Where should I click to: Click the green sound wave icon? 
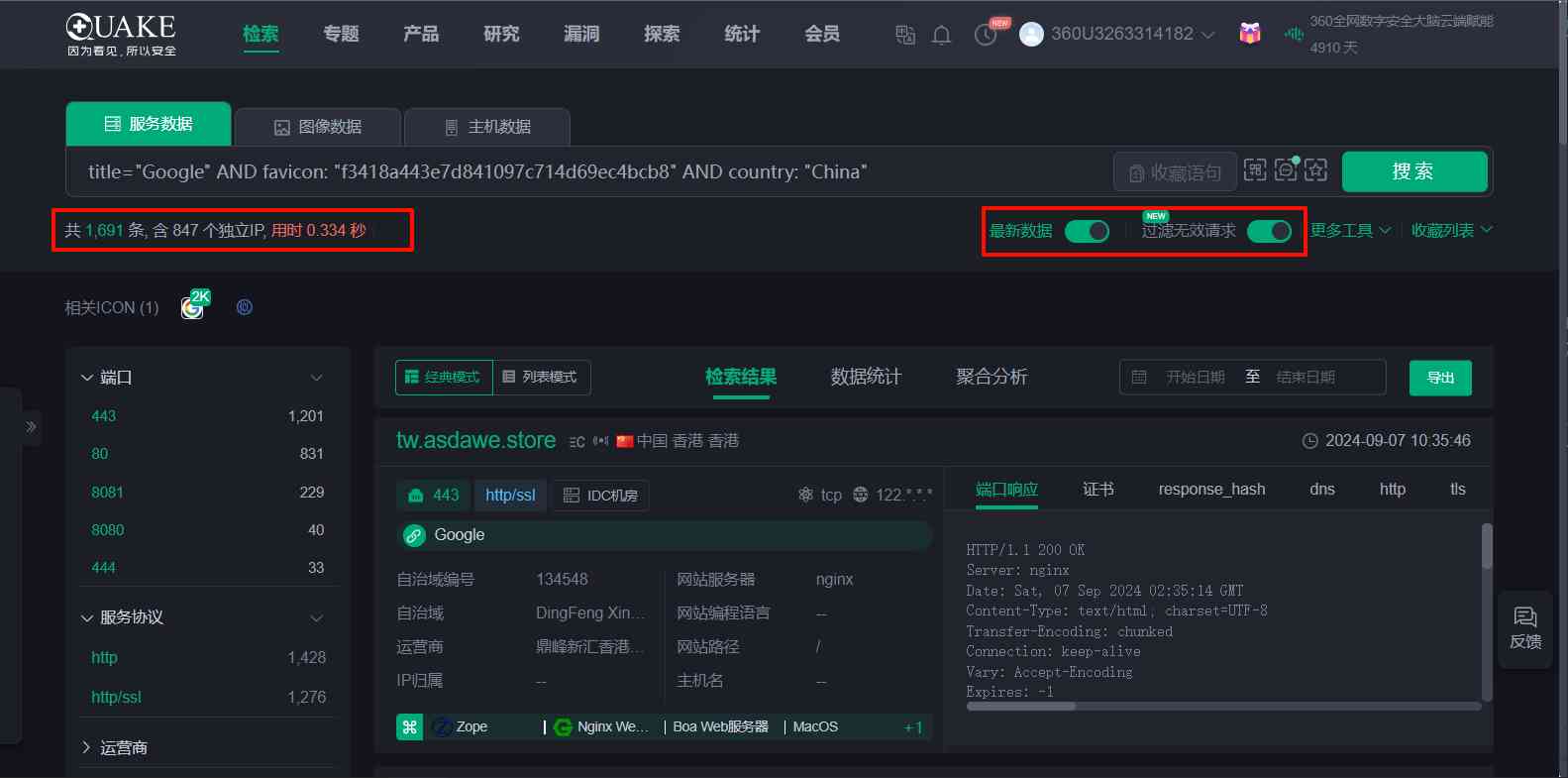(1294, 35)
